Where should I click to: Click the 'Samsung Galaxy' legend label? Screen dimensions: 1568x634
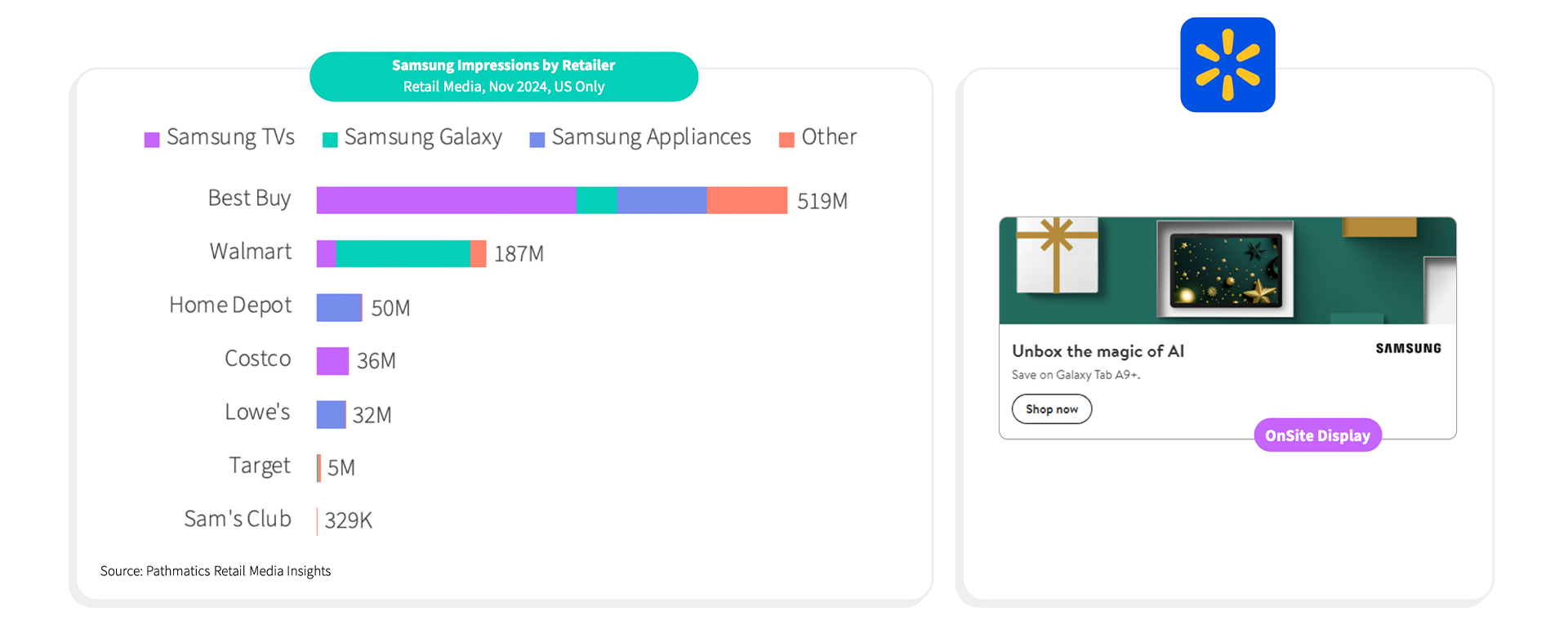click(x=423, y=137)
